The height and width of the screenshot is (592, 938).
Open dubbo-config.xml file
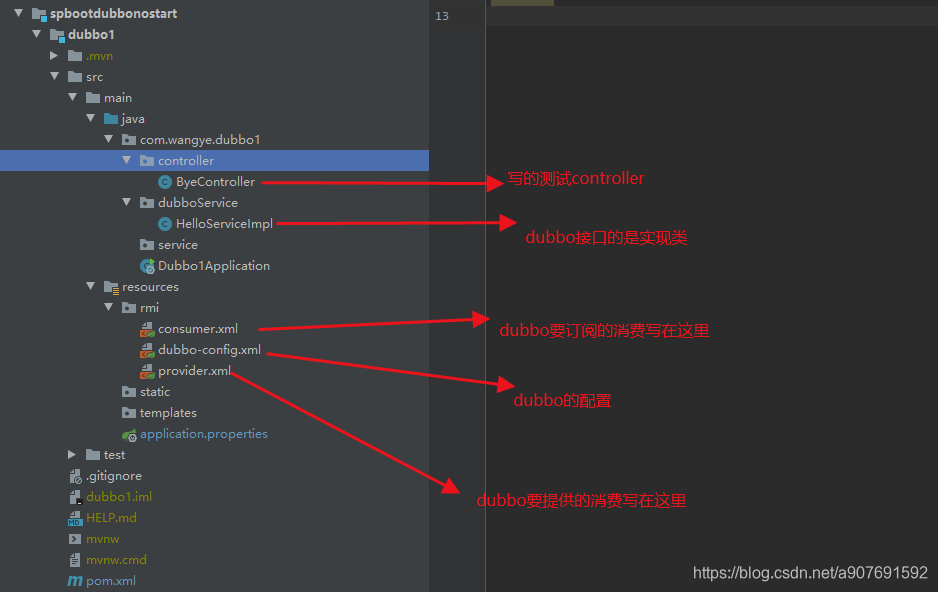[x=209, y=350]
